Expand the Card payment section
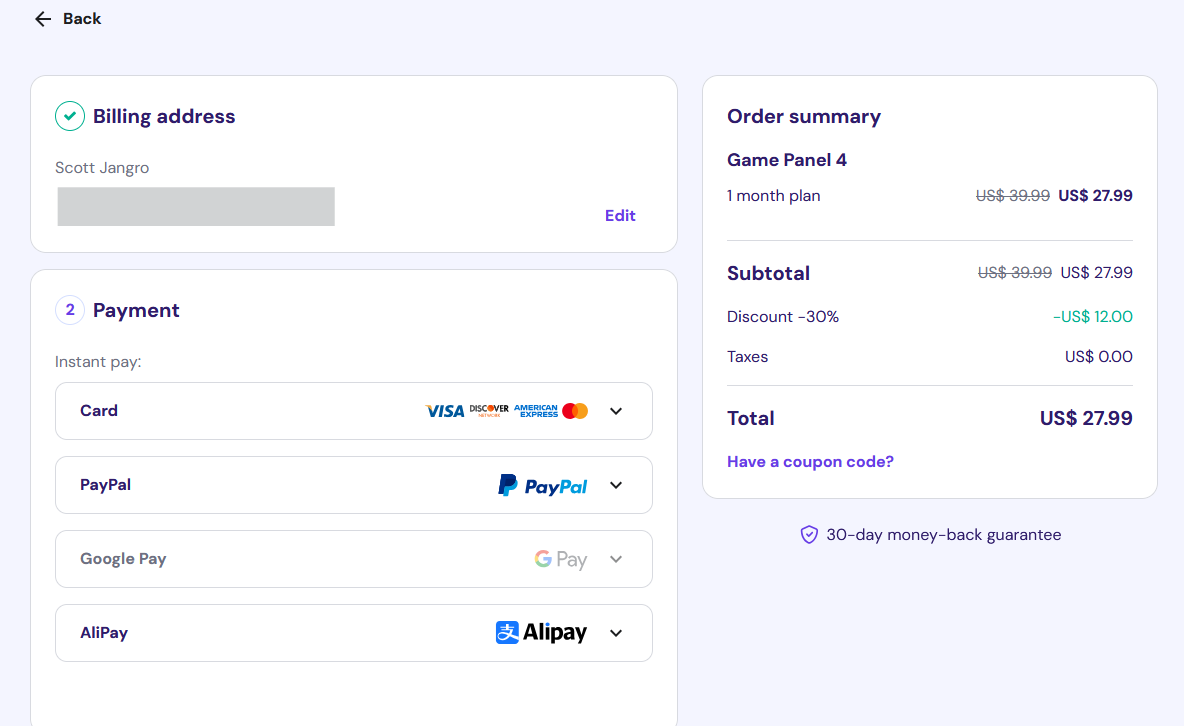The height and width of the screenshot is (726, 1184). [616, 410]
